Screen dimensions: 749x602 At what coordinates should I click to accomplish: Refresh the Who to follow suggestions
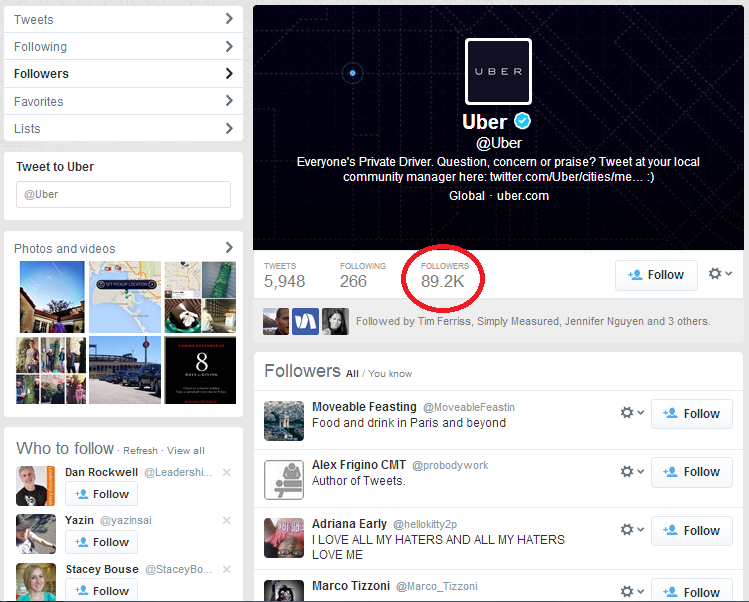(140, 451)
